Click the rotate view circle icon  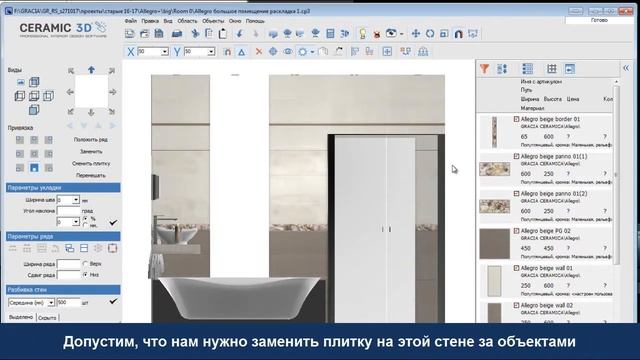click(x=430, y=34)
